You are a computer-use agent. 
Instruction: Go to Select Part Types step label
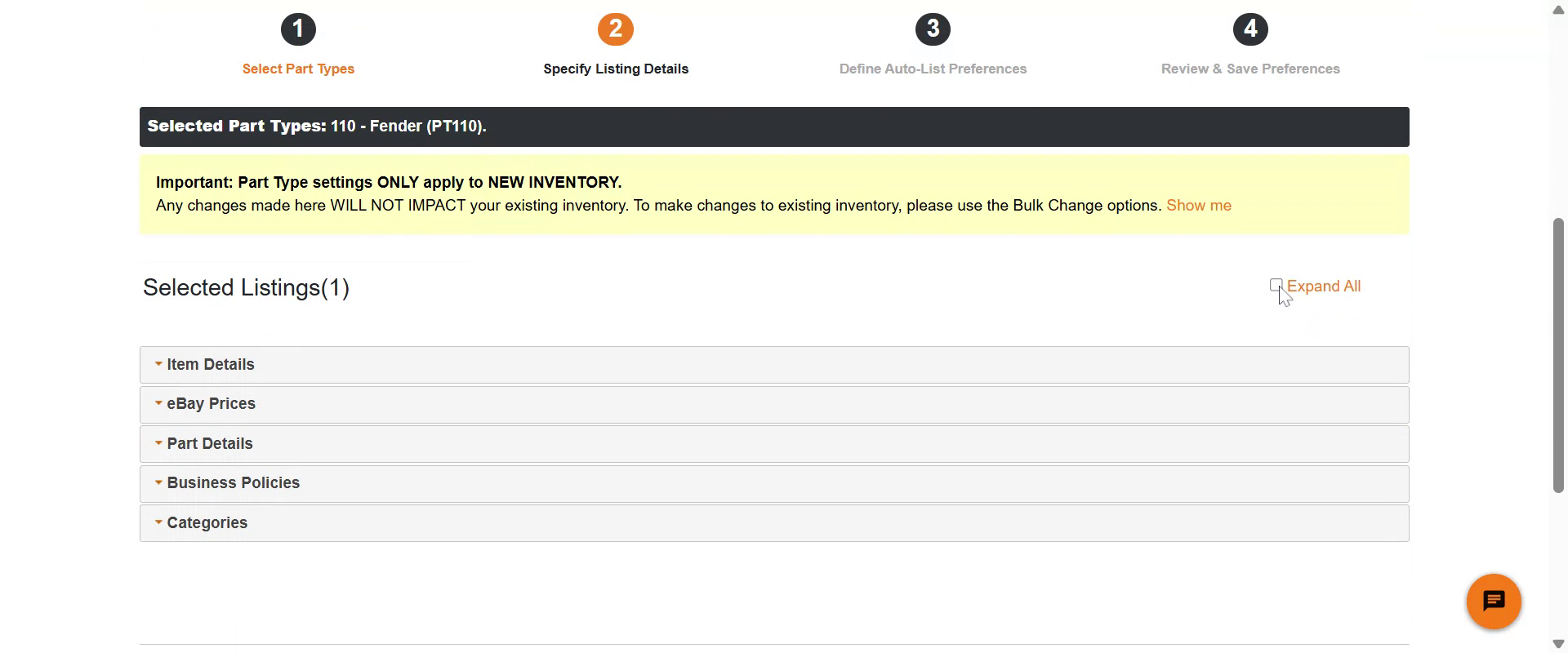tap(298, 69)
